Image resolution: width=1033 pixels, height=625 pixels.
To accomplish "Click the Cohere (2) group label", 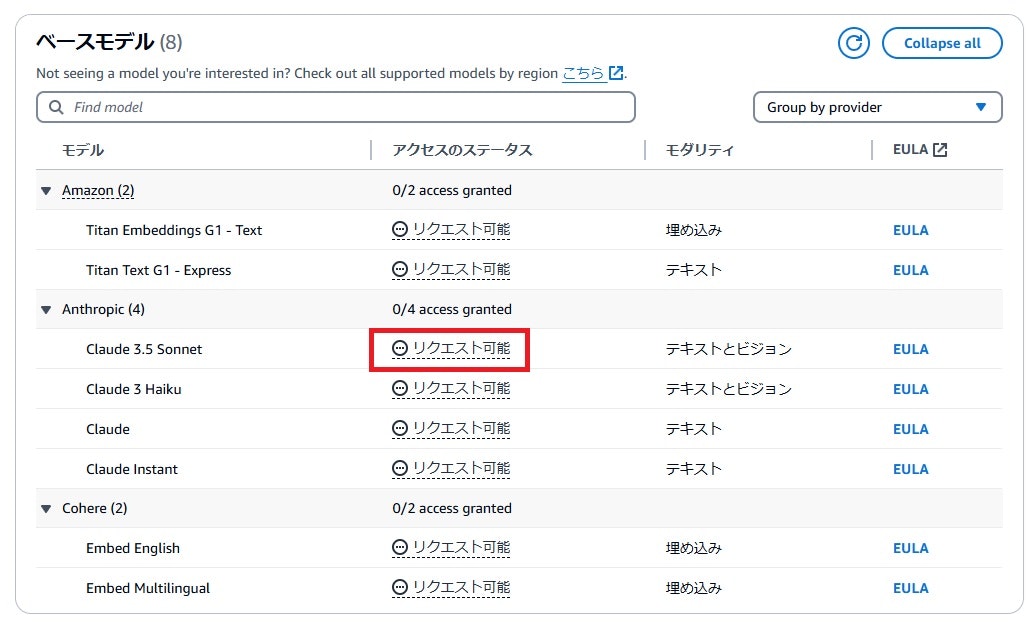I will [x=95, y=508].
